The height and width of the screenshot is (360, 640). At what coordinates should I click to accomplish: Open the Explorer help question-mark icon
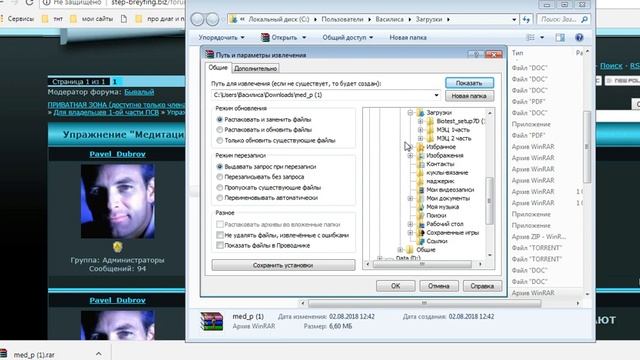[579, 38]
